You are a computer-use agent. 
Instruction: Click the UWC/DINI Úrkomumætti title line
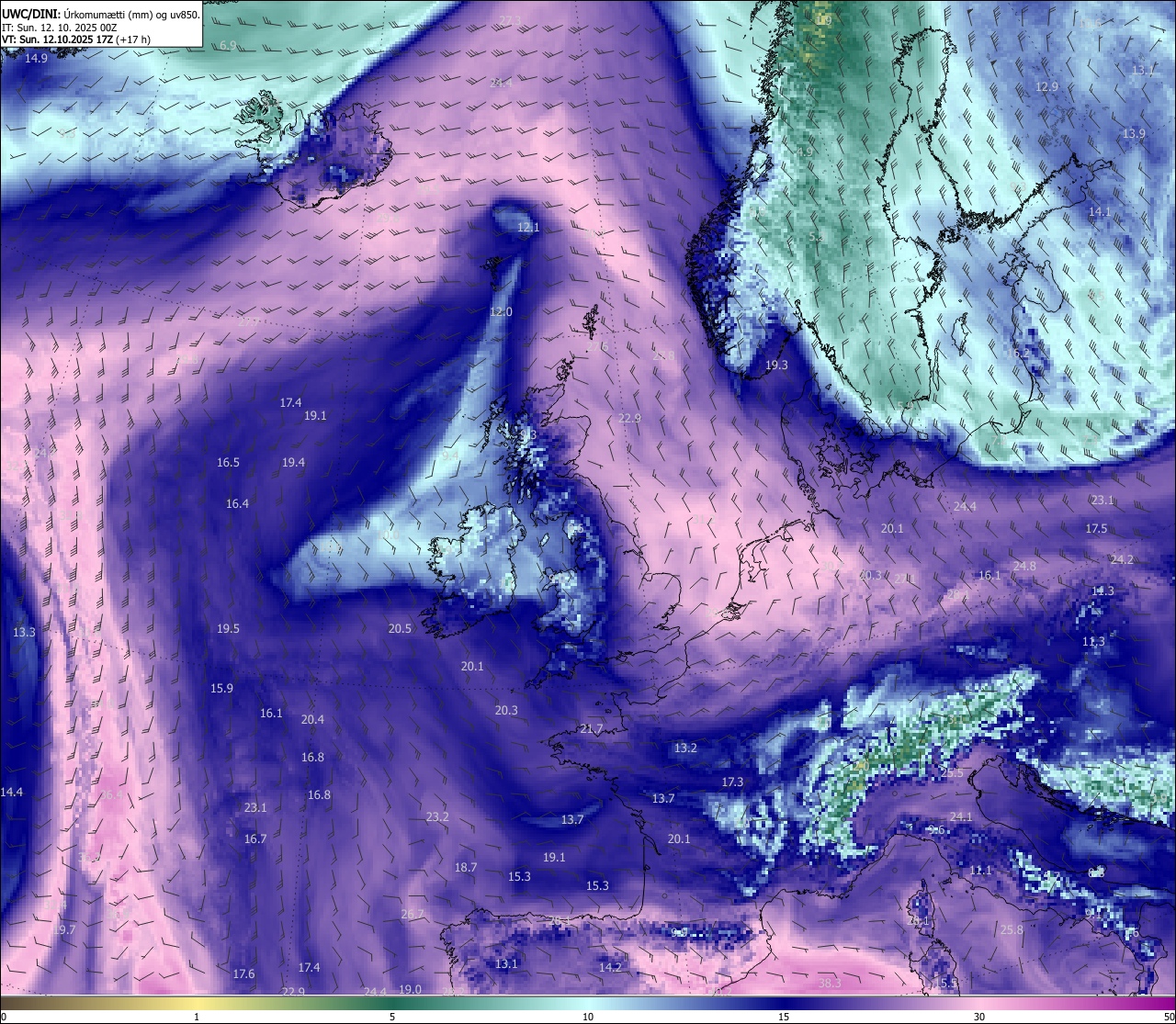pos(101,14)
